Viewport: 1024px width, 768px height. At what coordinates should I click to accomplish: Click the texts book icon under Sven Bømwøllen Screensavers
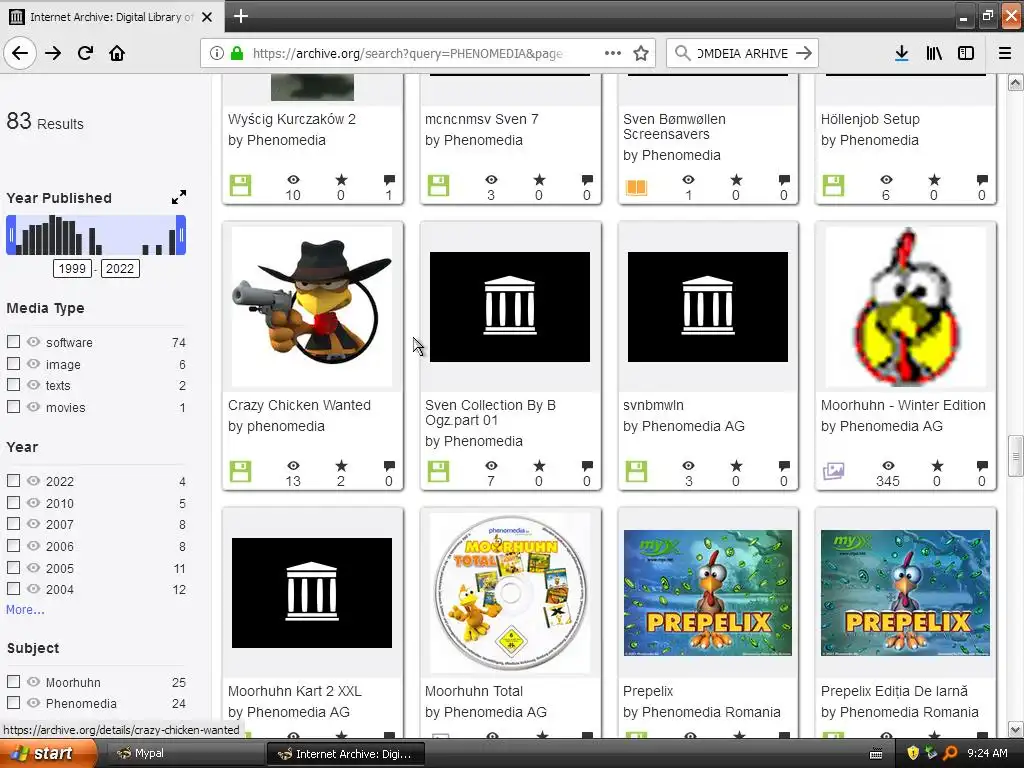coord(636,187)
